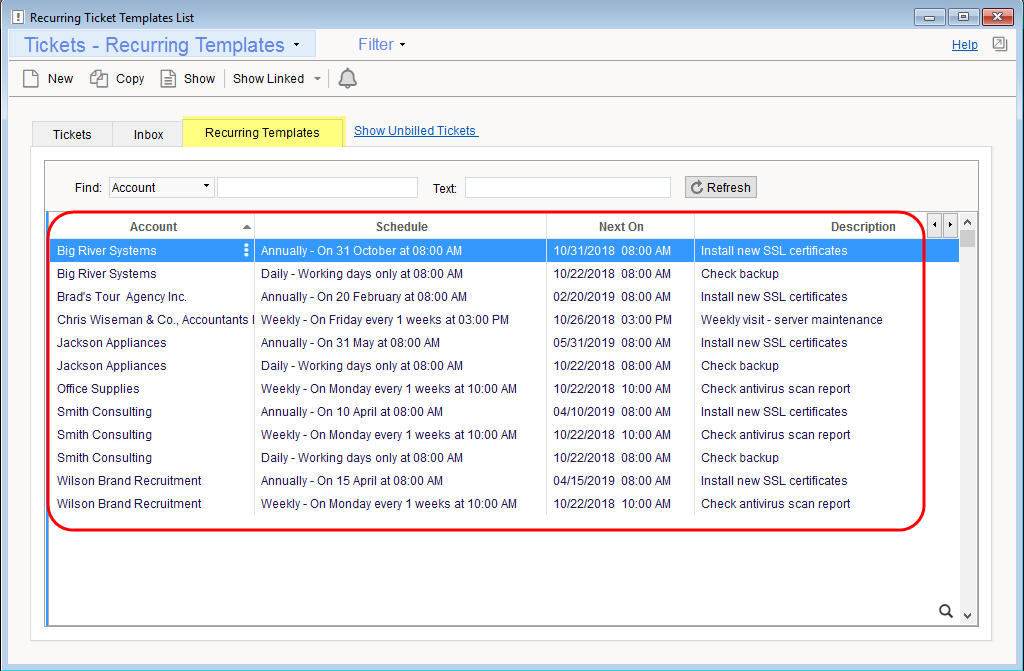Screen dimensions: 1024x671
Task: Click the Show document icon
Action: [169, 79]
